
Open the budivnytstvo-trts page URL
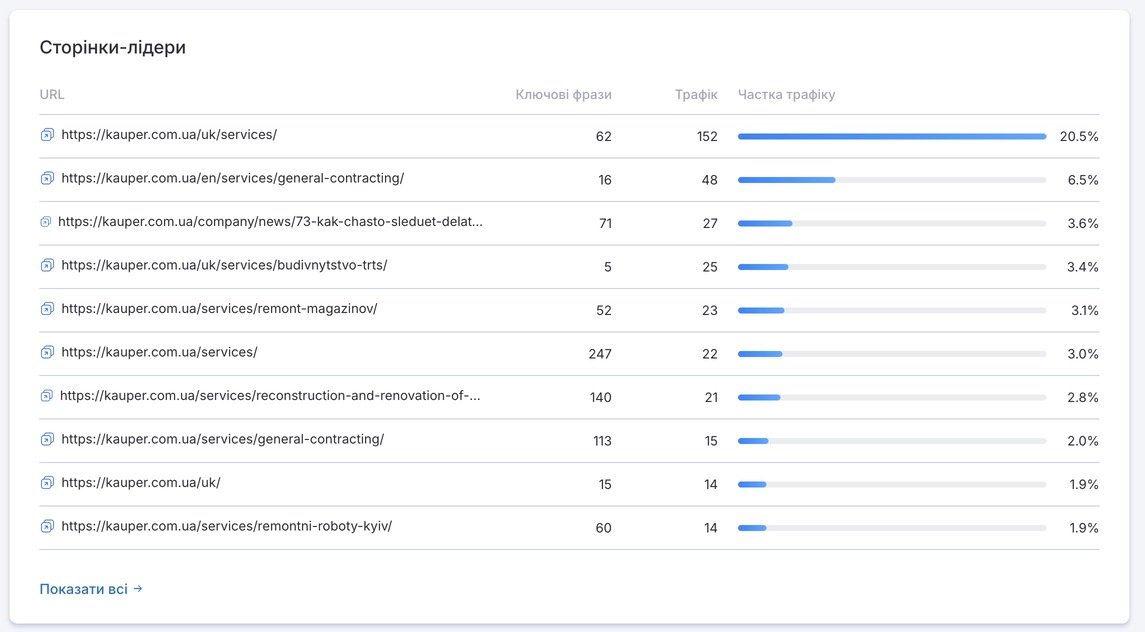coord(224,265)
